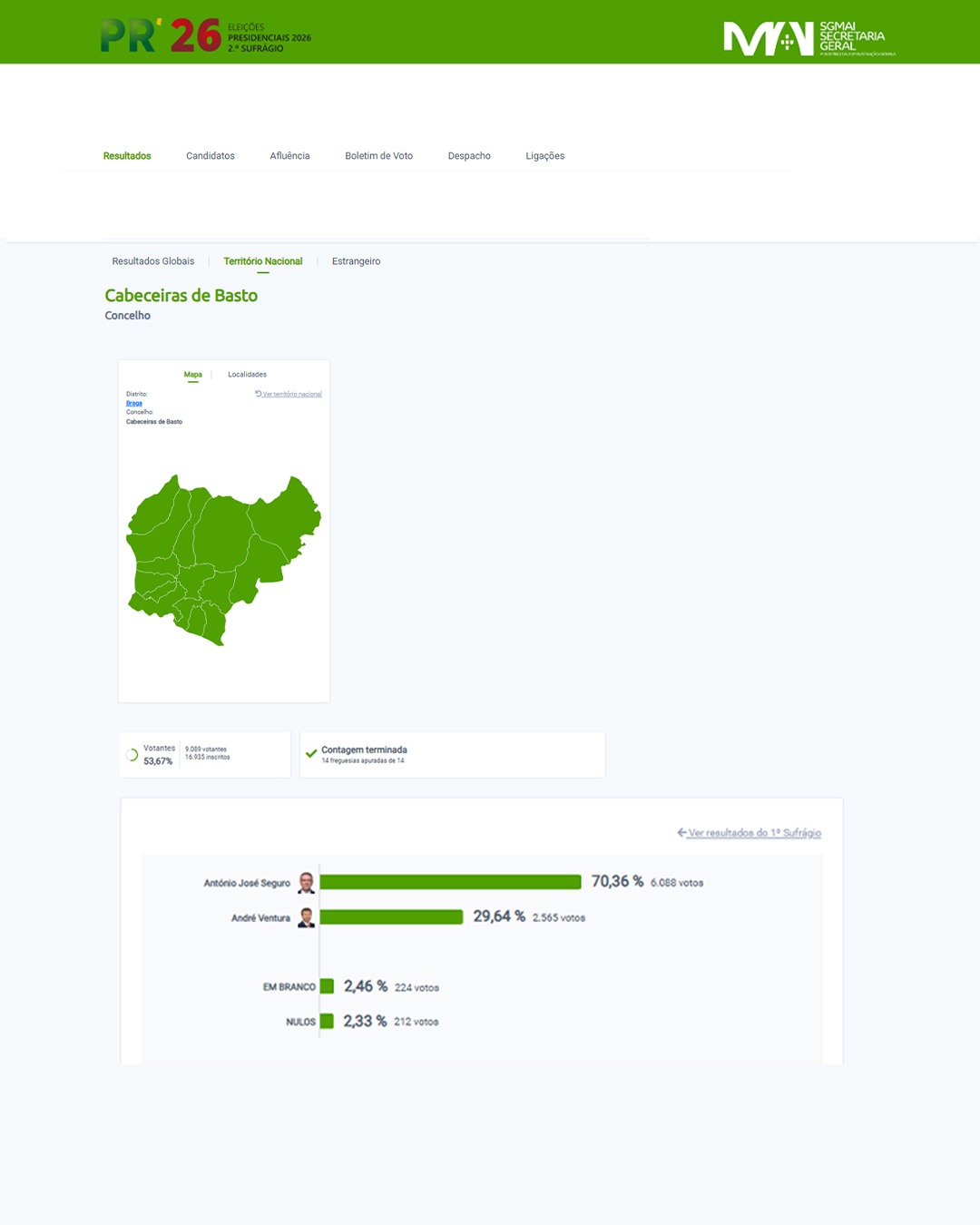Click the undo arrow icon before Ver território nacional

259,394
